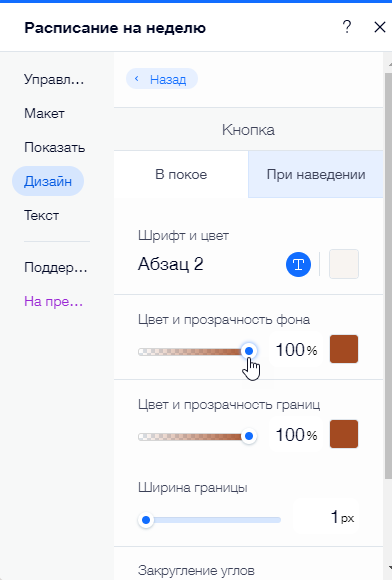
Task: Open the Показать sidebar section
Action: point(54,147)
